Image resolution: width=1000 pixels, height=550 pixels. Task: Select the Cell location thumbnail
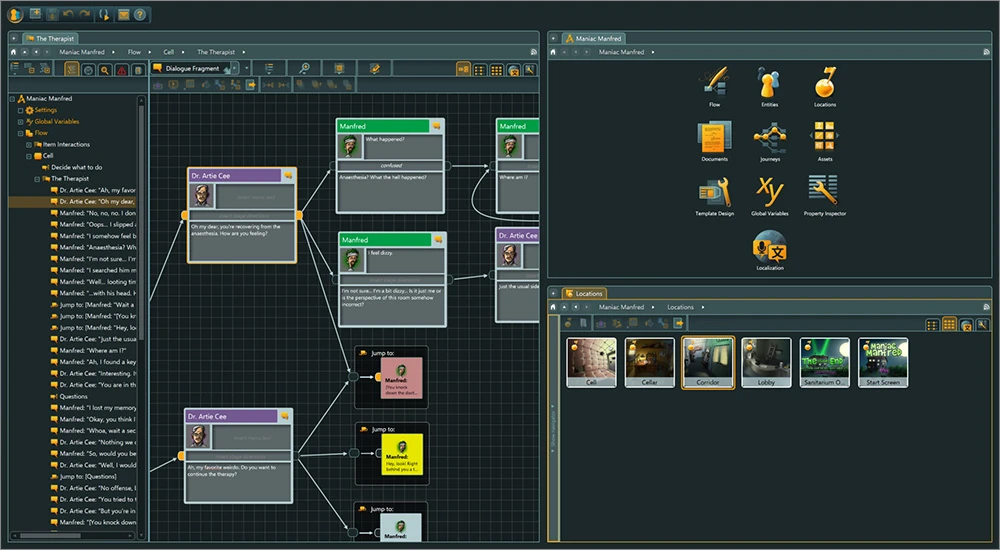coord(591,362)
